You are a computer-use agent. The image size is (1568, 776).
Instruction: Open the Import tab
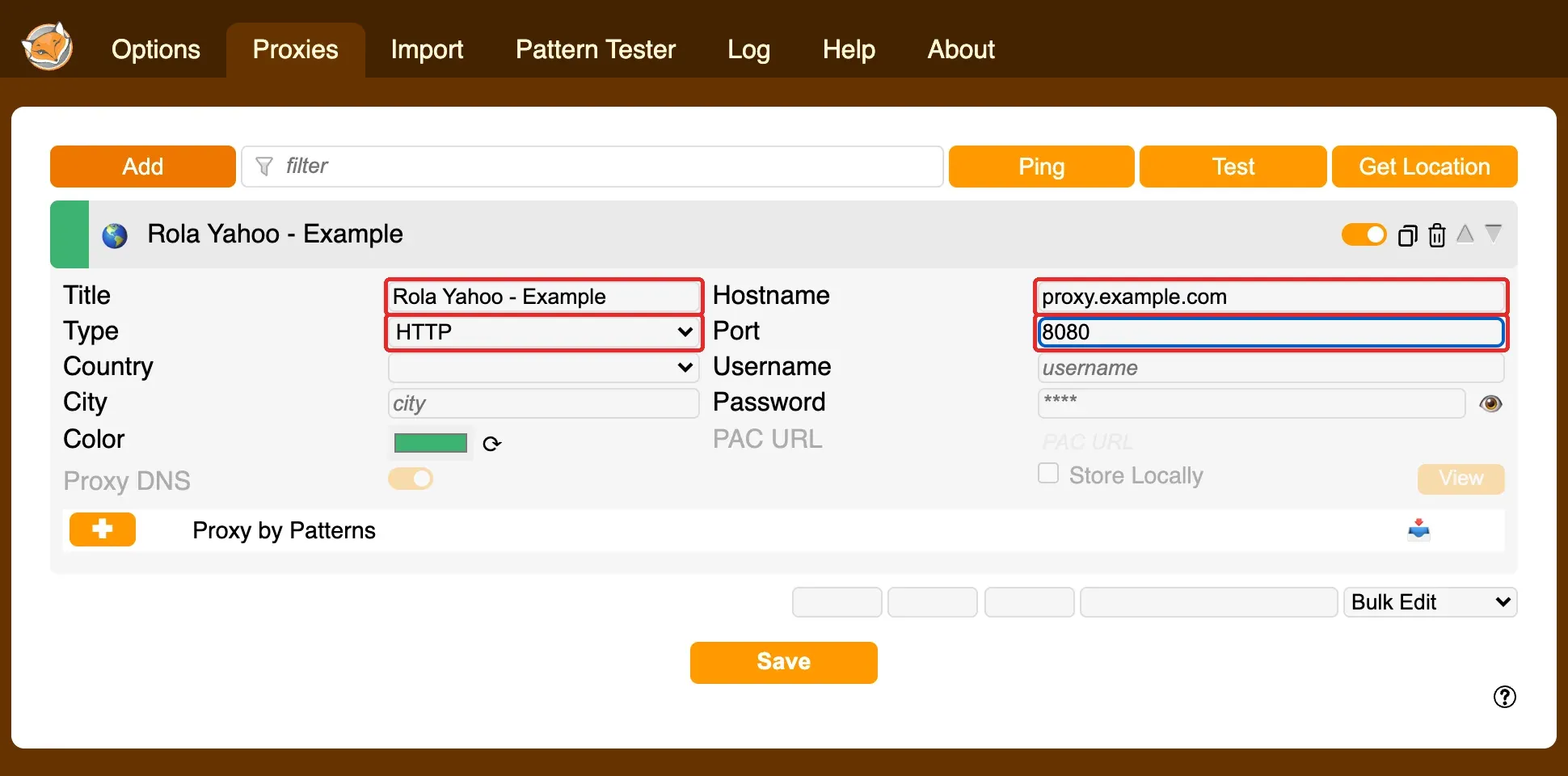[427, 49]
